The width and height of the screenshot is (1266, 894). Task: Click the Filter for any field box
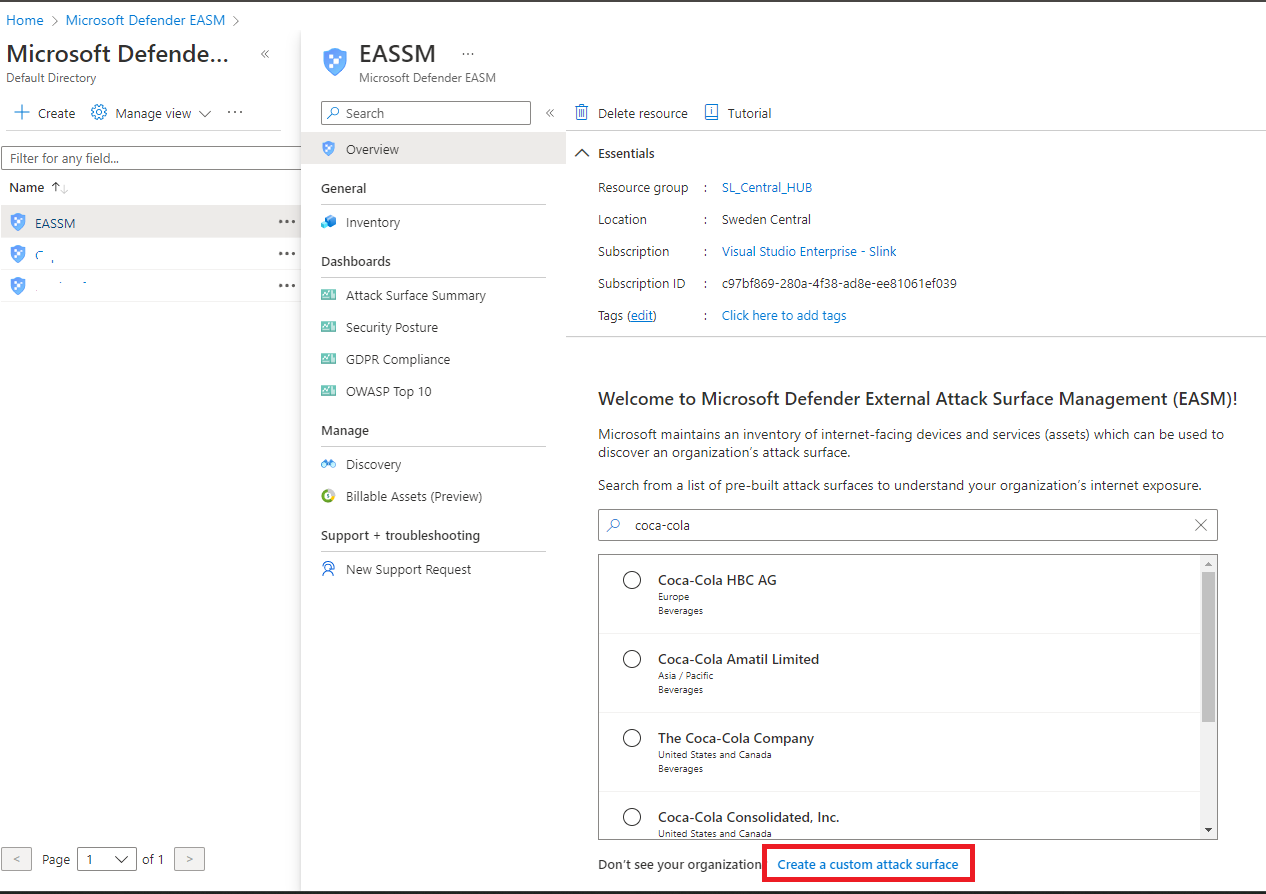pos(150,158)
